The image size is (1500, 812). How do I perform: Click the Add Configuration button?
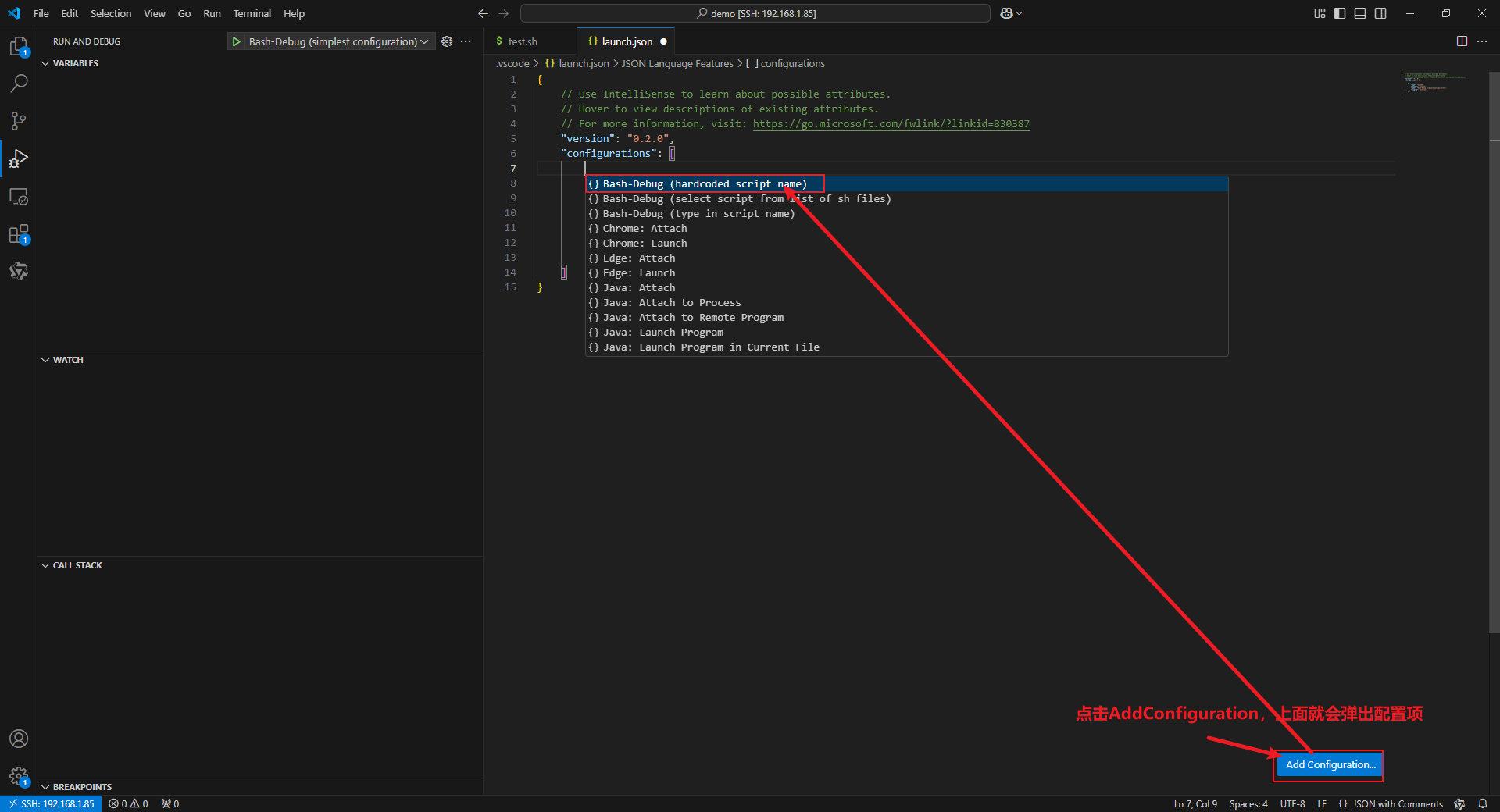click(x=1330, y=764)
